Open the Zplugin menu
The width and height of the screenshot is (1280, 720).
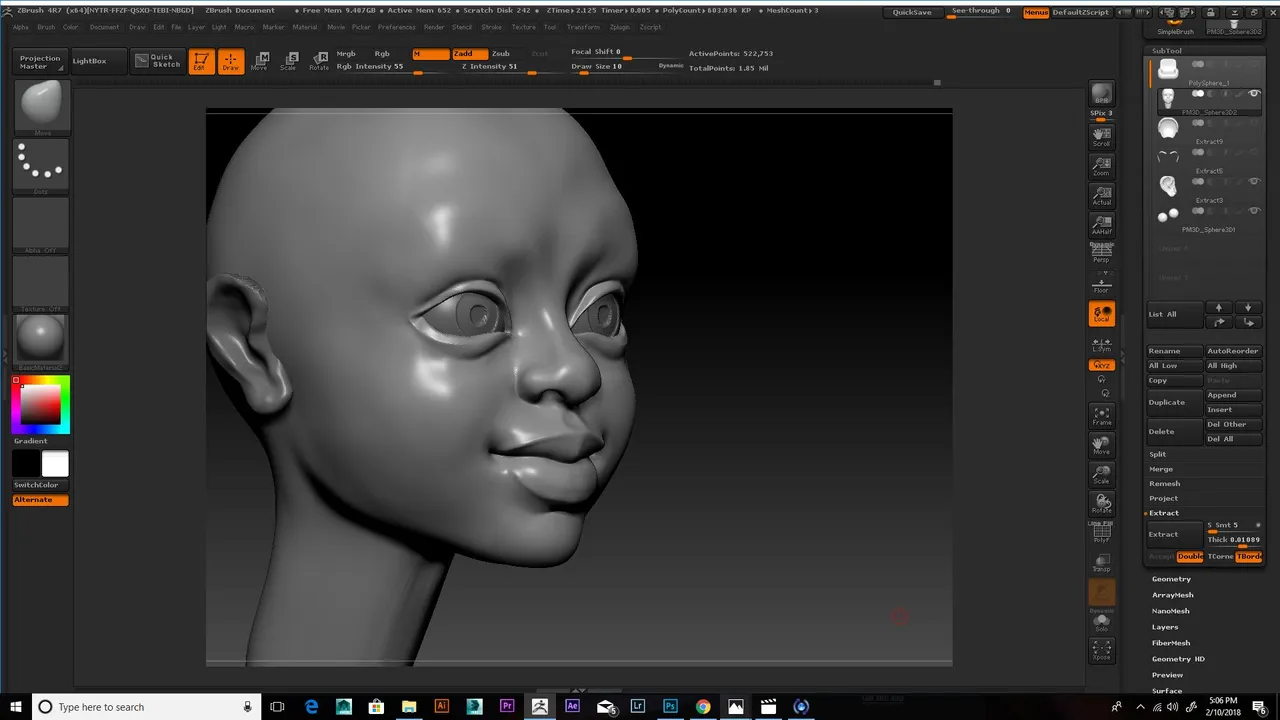tap(620, 27)
